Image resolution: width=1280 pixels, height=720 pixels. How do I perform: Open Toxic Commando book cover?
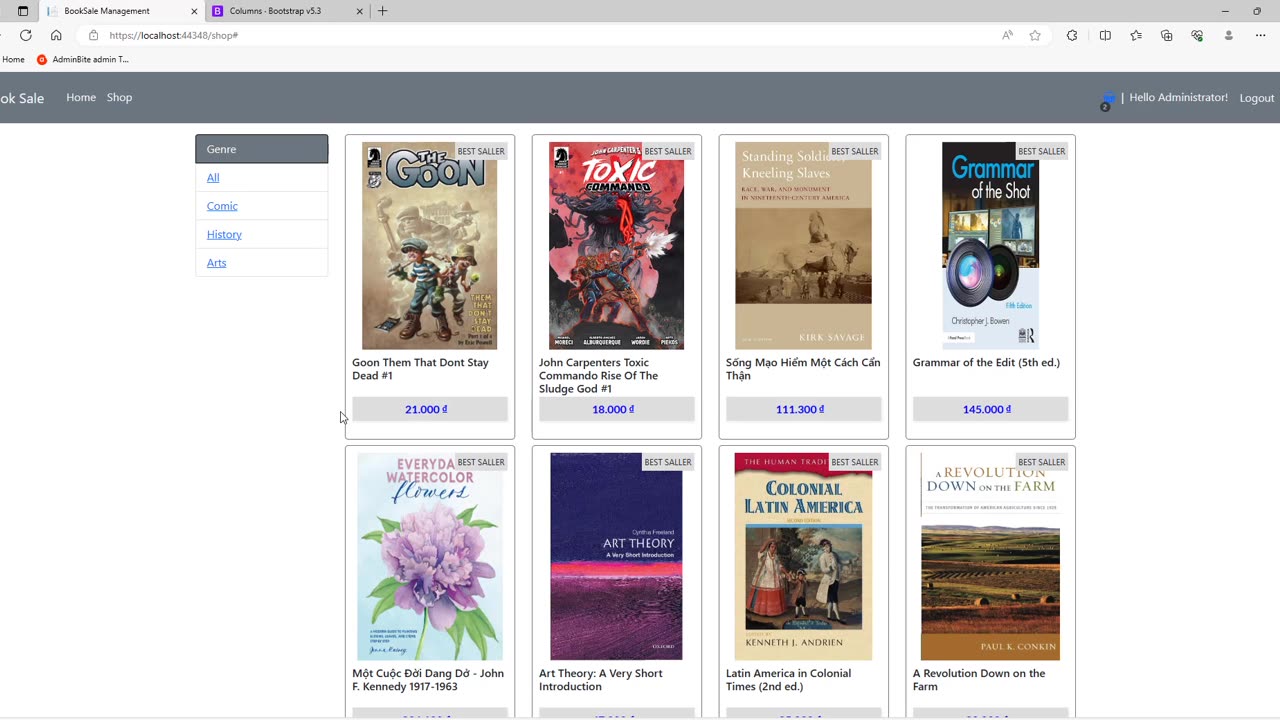tap(616, 246)
